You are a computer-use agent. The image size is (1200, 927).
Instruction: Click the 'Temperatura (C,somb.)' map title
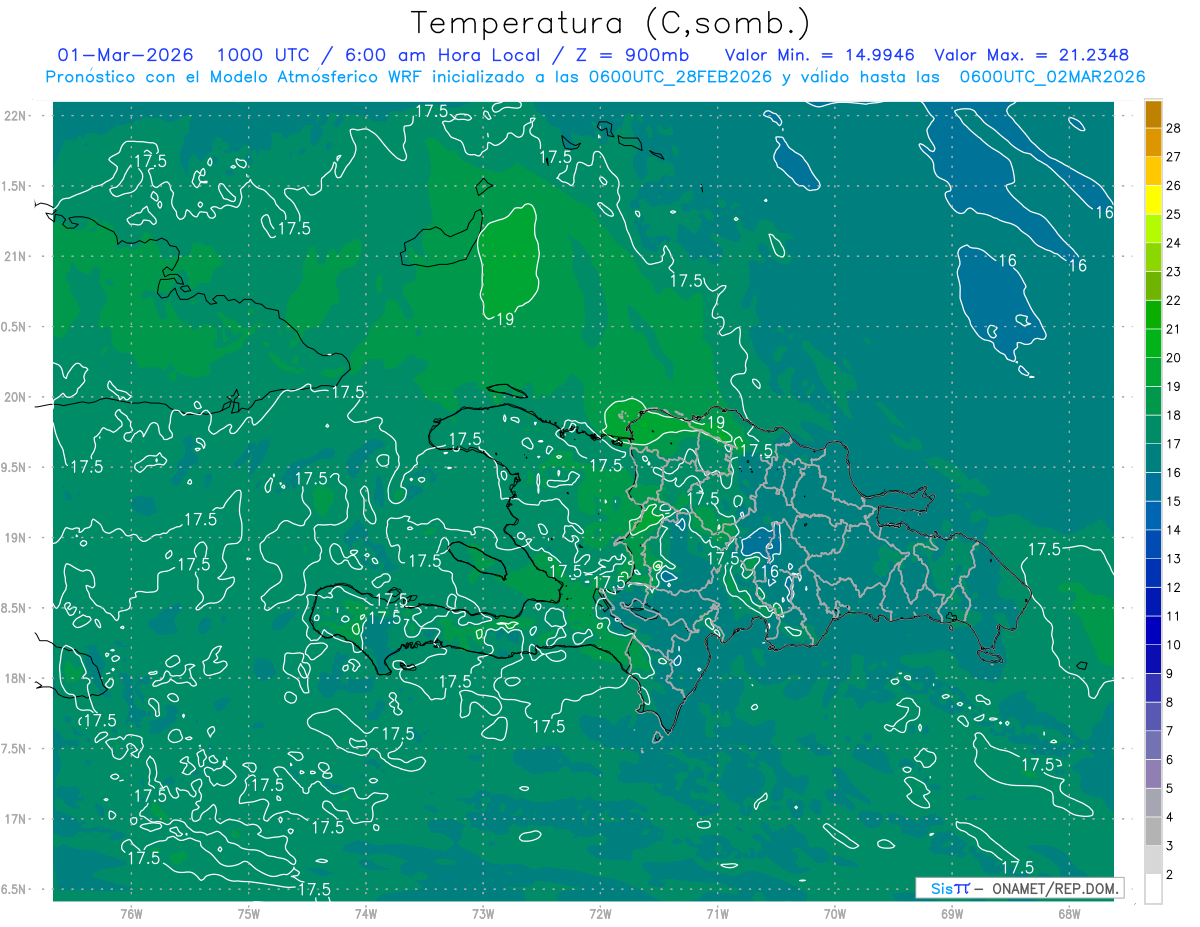[x=611, y=23]
